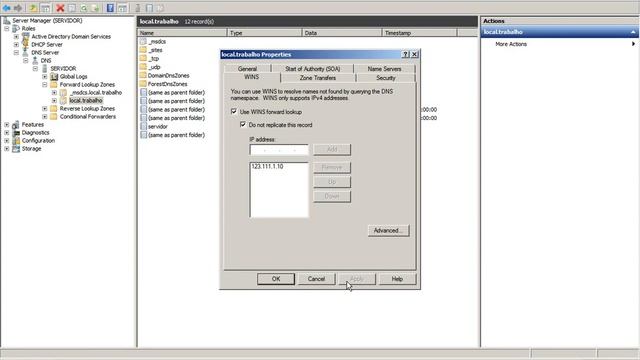Collapse the Actions local.trabalho header
Image resolution: width=640 pixels, height=360 pixels.
point(633,32)
